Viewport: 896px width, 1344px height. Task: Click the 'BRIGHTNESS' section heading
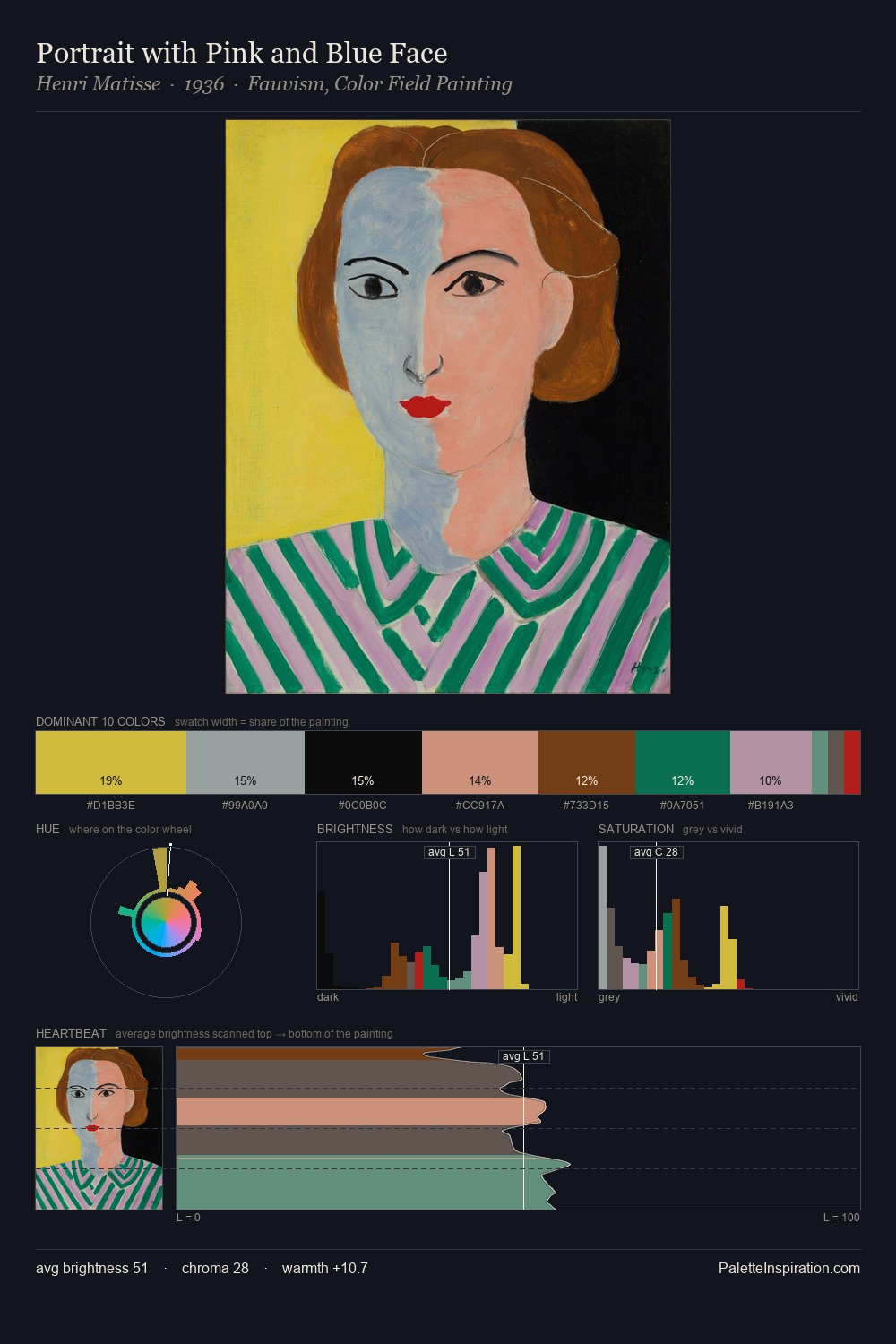[355, 829]
